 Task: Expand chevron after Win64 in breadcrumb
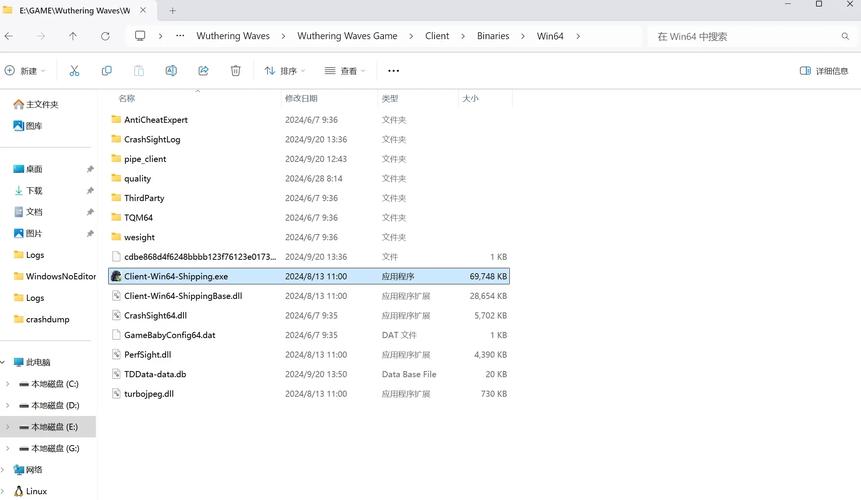[578, 36]
